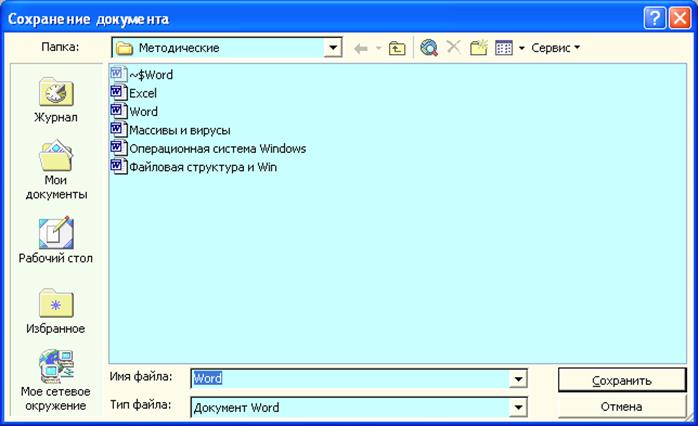698x426 pixels.
Task: Click the Массивы и вирусы document icon
Action: (118, 130)
